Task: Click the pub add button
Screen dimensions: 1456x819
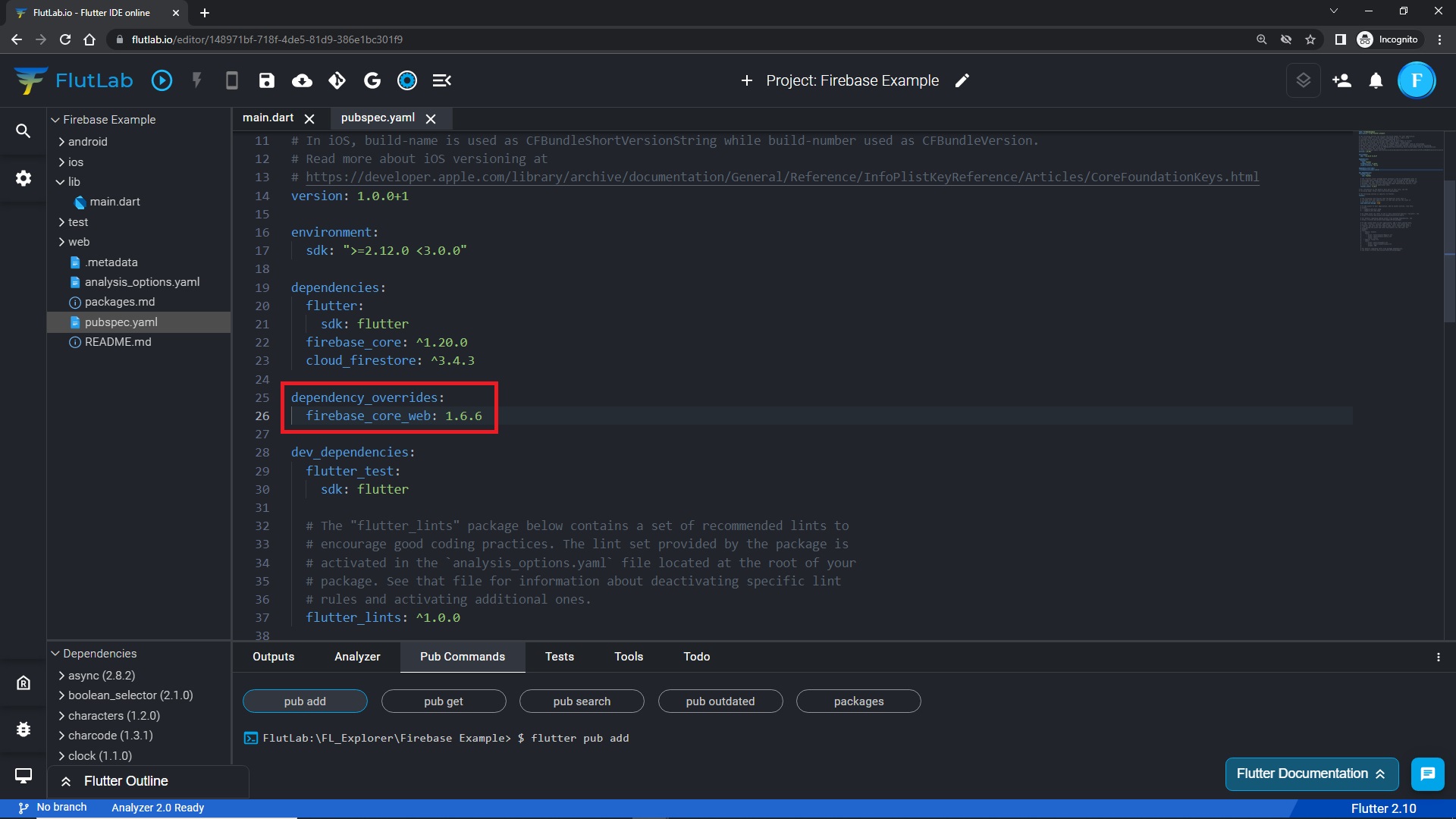Action: [305, 701]
